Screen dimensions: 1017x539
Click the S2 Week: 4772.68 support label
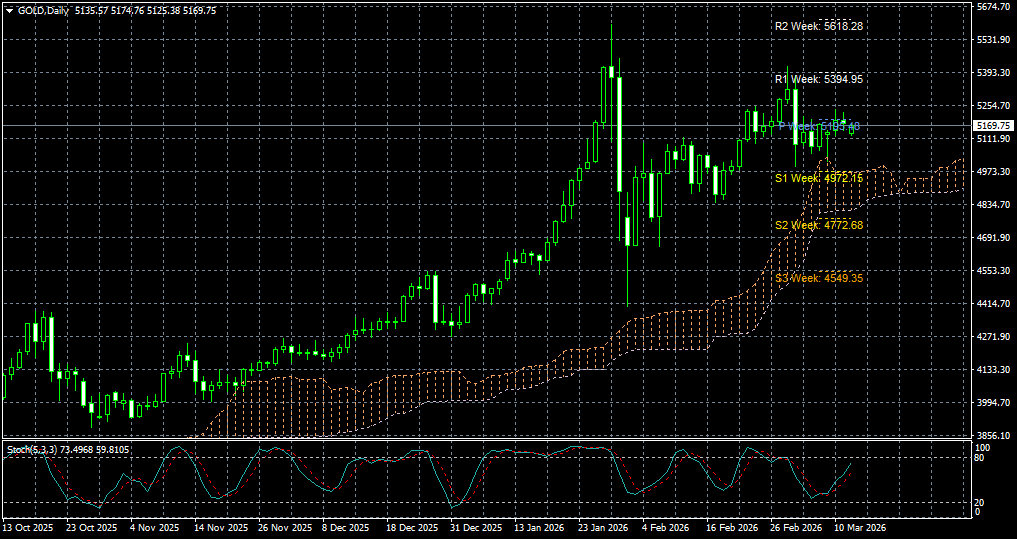click(820, 225)
